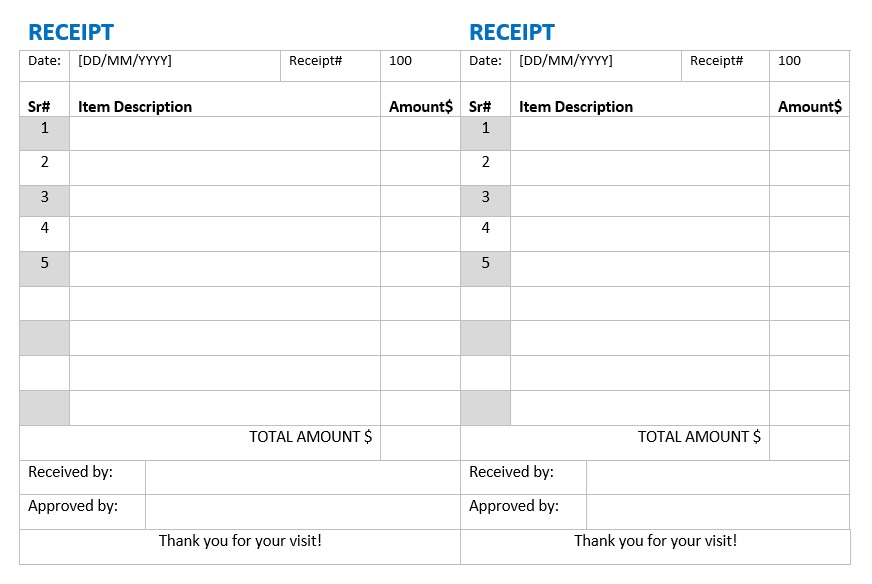Click amount cell for row 2 on left receipt

click(420, 167)
